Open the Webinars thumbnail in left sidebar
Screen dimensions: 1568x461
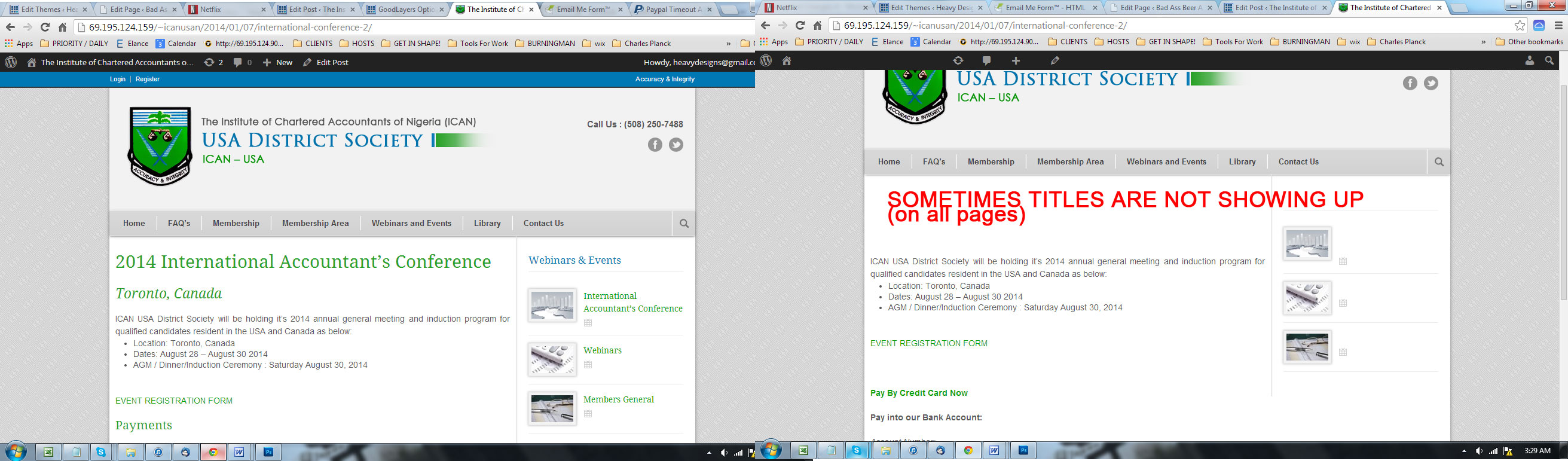[552, 359]
